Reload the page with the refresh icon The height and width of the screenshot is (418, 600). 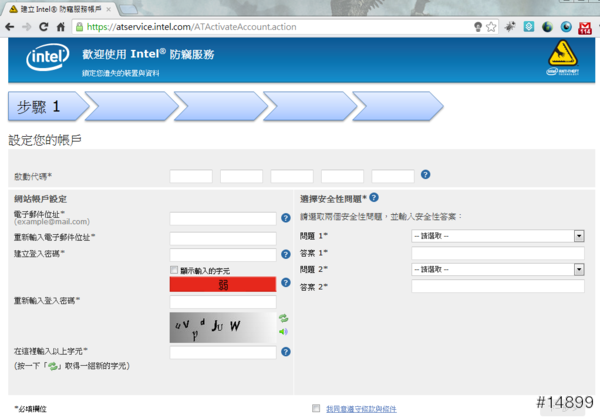click(x=44, y=27)
